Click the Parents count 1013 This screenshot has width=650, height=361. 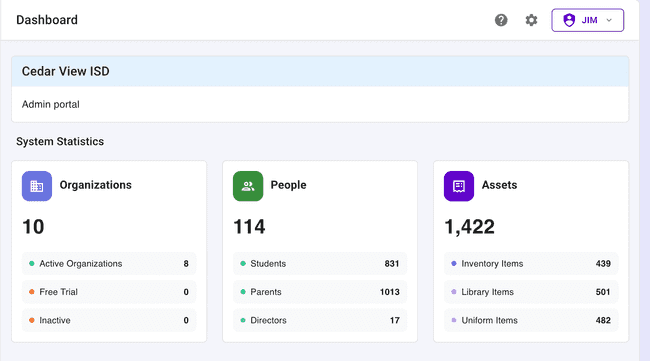click(390, 292)
